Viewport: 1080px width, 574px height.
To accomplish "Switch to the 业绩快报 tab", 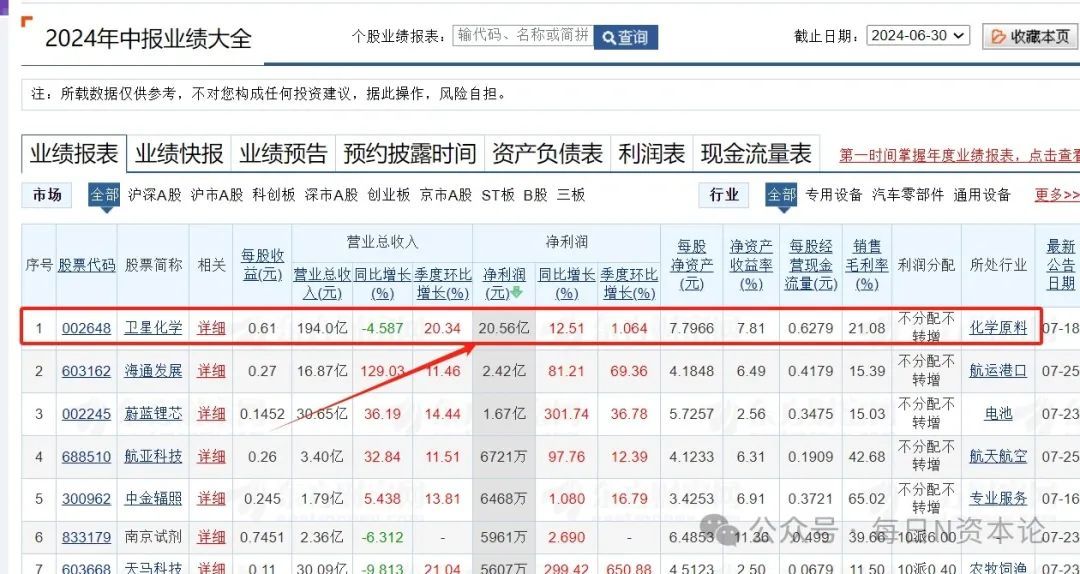I will point(179,153).
